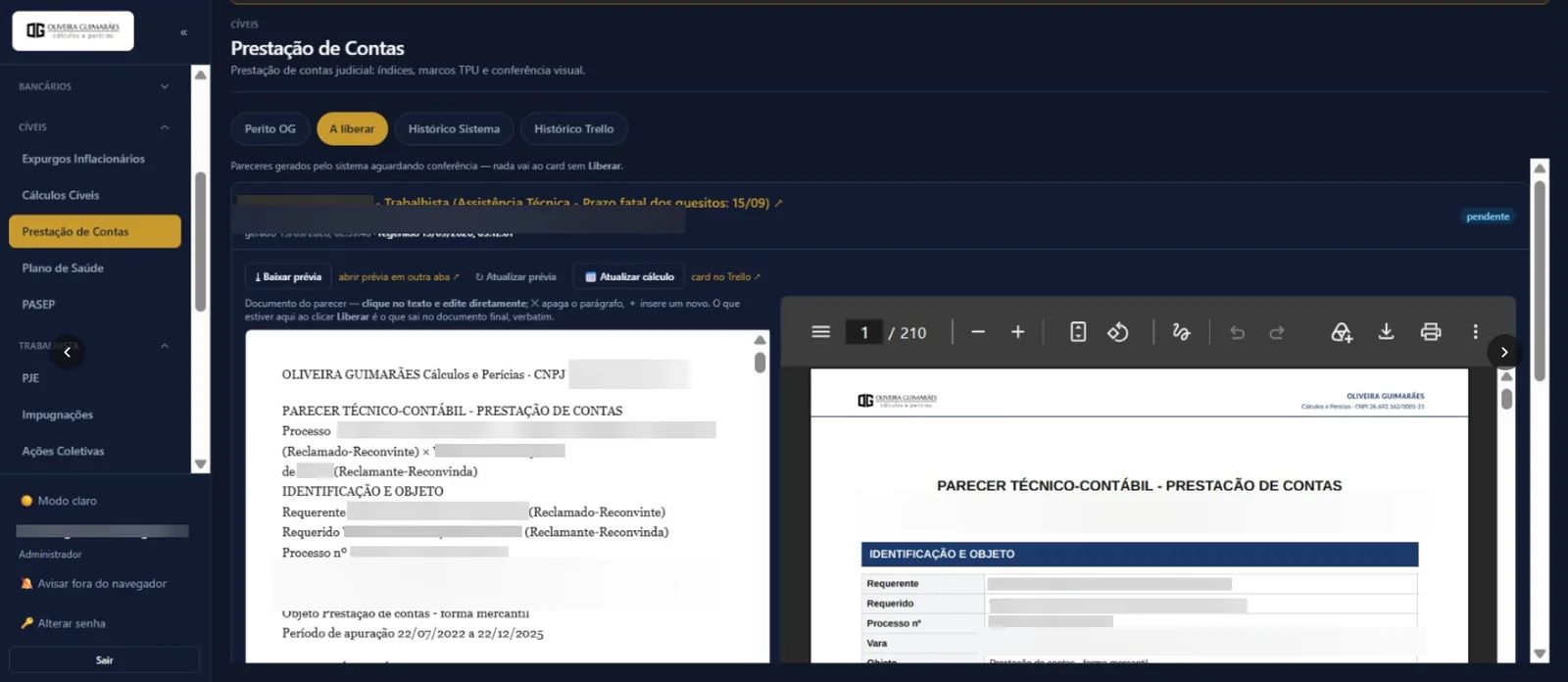Rotate the PDF counterclockwise

coord(1118,332)
